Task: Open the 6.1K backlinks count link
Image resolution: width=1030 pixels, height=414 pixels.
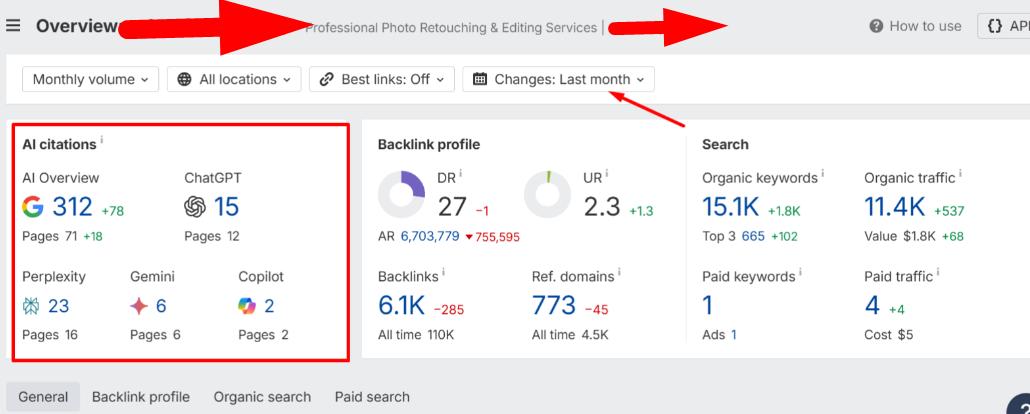Action: [400, 306]
